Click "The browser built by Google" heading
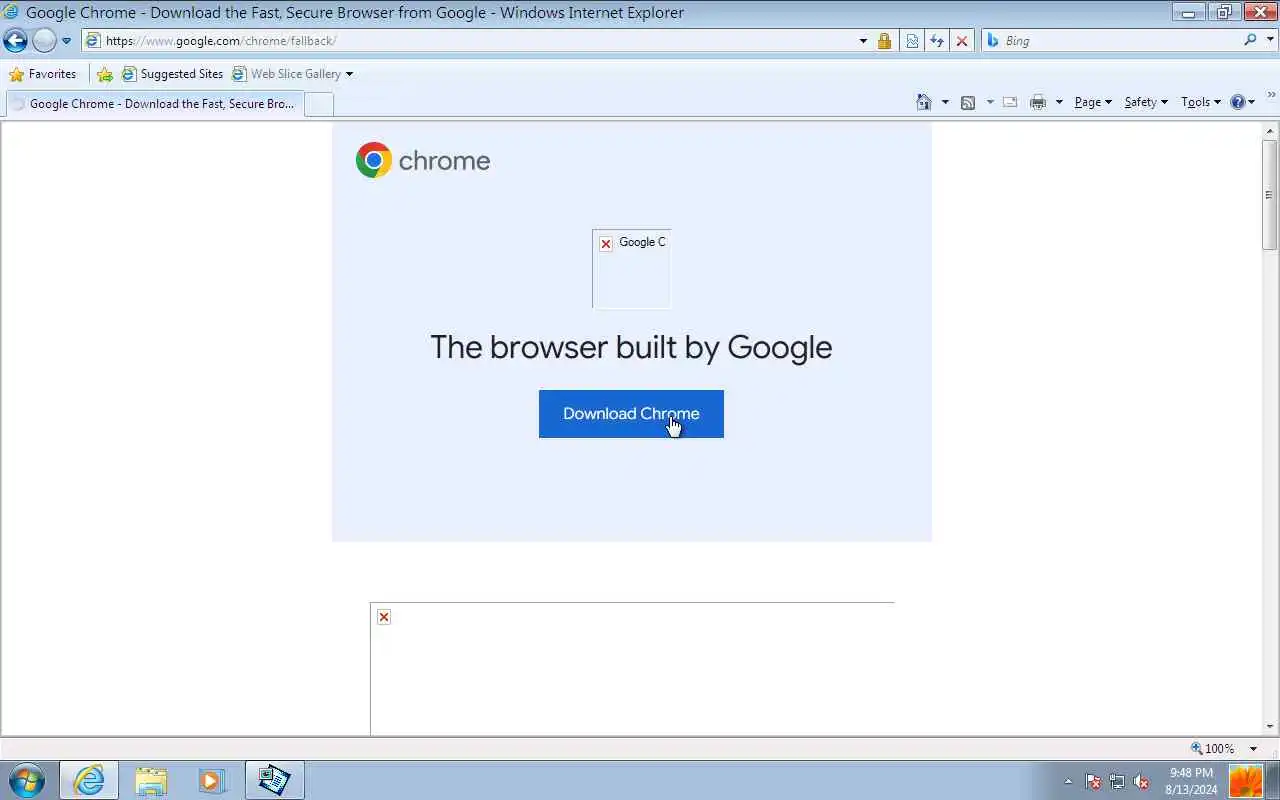The image size is (1280, 800). pyautogui.click(x=631, y=347)
